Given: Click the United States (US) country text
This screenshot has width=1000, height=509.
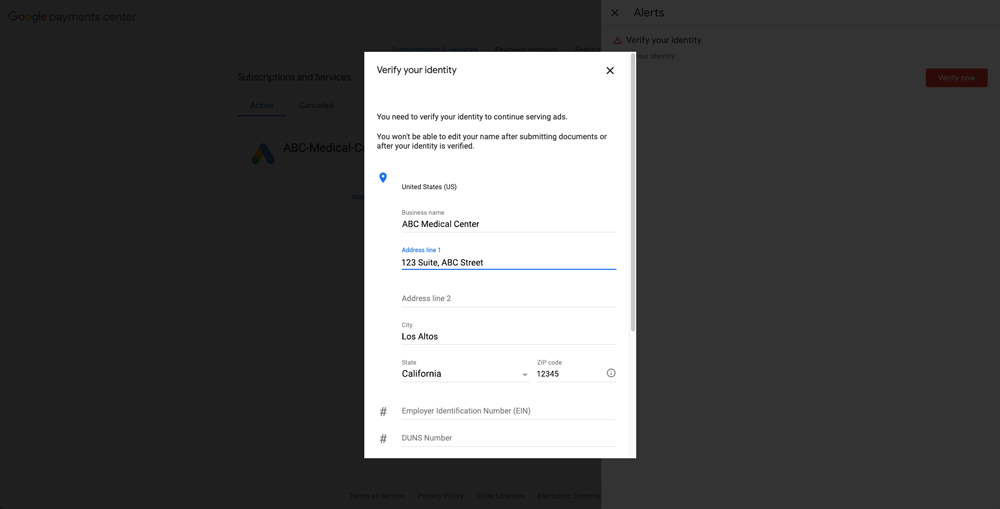Looking at the screenshot, I should pyautogui.click(x=429, y=187).
